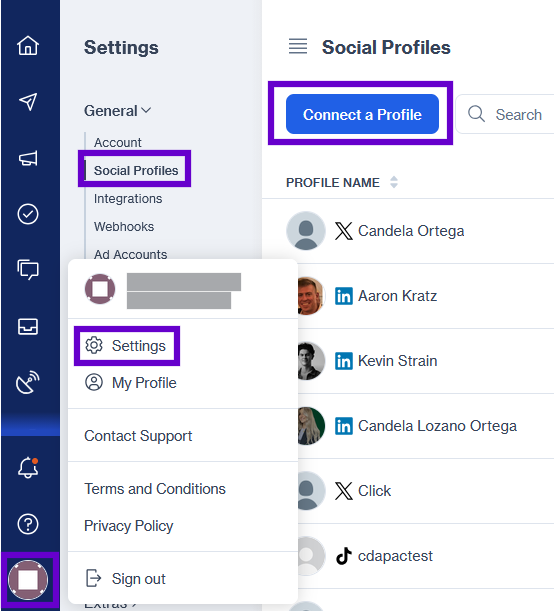The image size is (554, 611).
Task: Click Candela Lozano Ortega's profile photo
Action: click(311, 426)
